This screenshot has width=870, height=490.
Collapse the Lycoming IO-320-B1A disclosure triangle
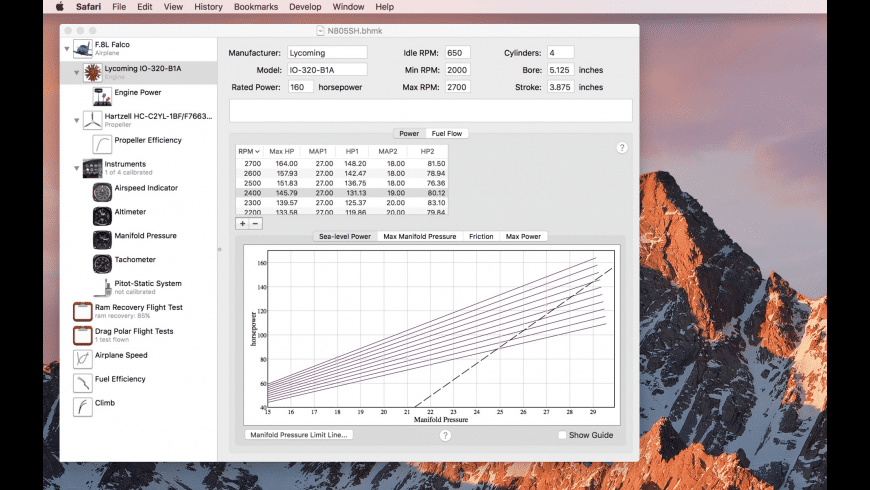tap(77, 73)
